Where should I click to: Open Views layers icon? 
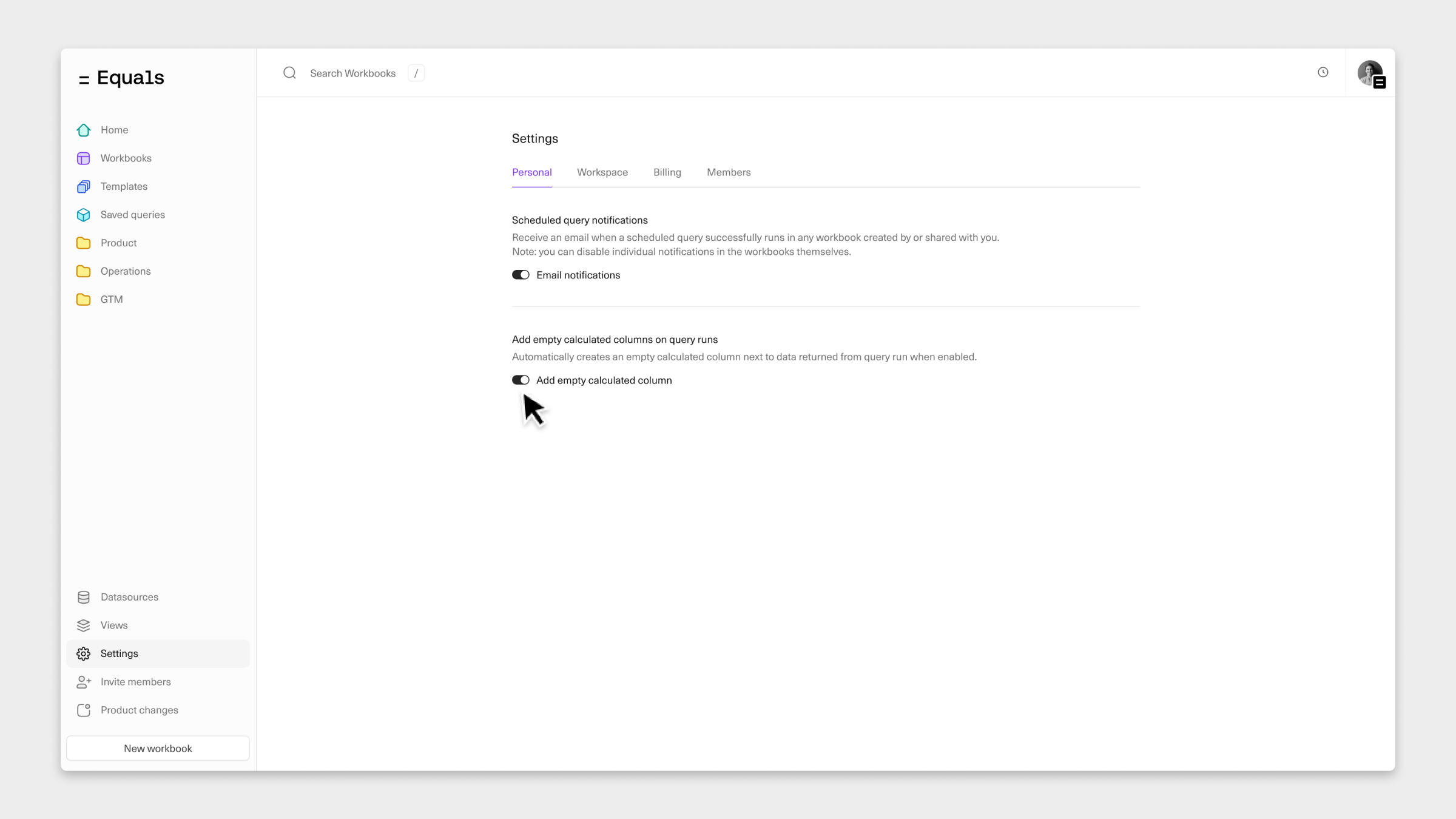(x=84, y=625)
